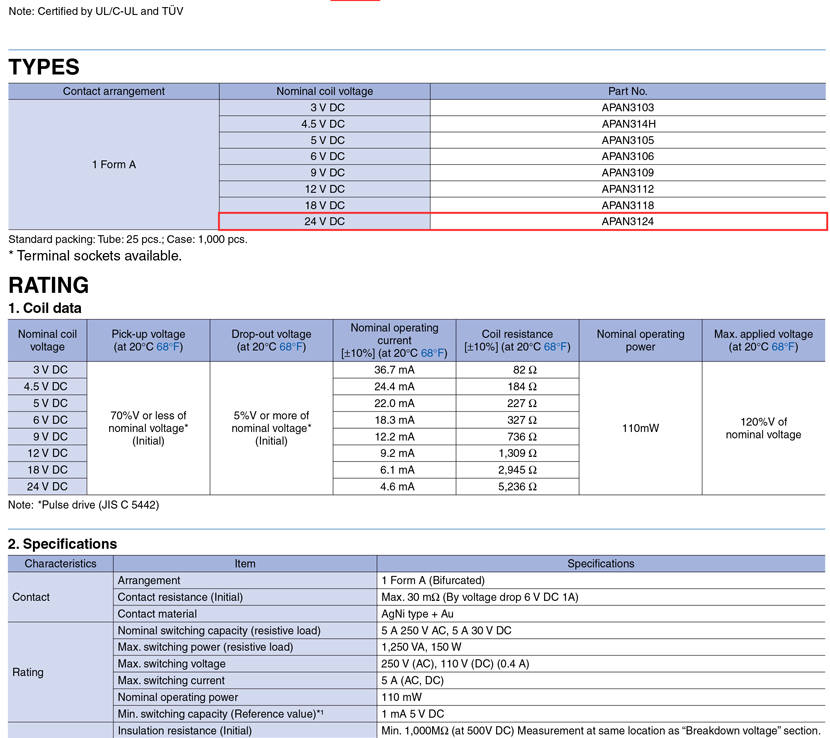Select part number APAN3109
The height and width of the screenshot is (738, 830).
627,173
